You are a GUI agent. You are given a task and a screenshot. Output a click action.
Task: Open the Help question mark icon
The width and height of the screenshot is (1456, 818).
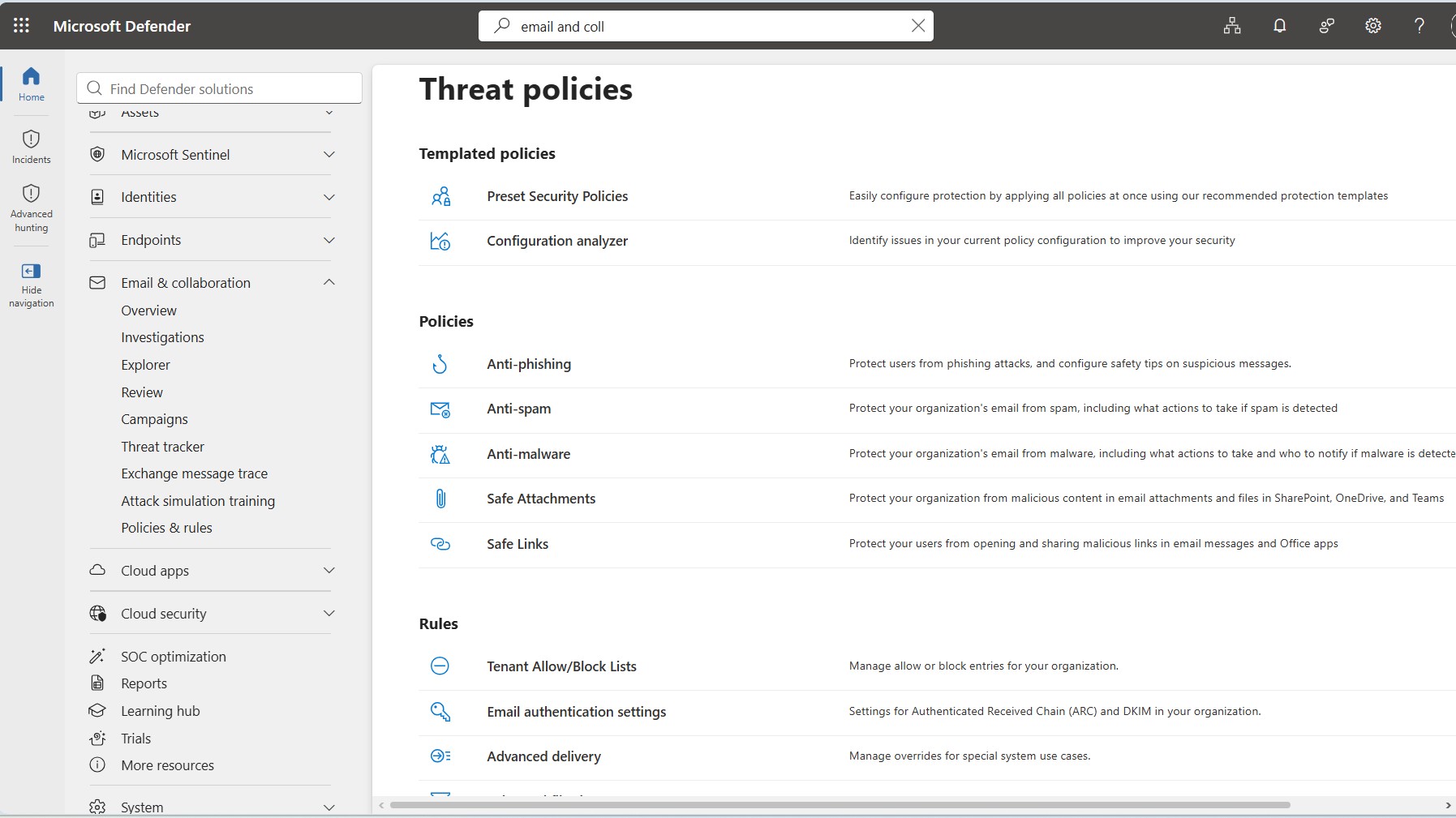1419,26
